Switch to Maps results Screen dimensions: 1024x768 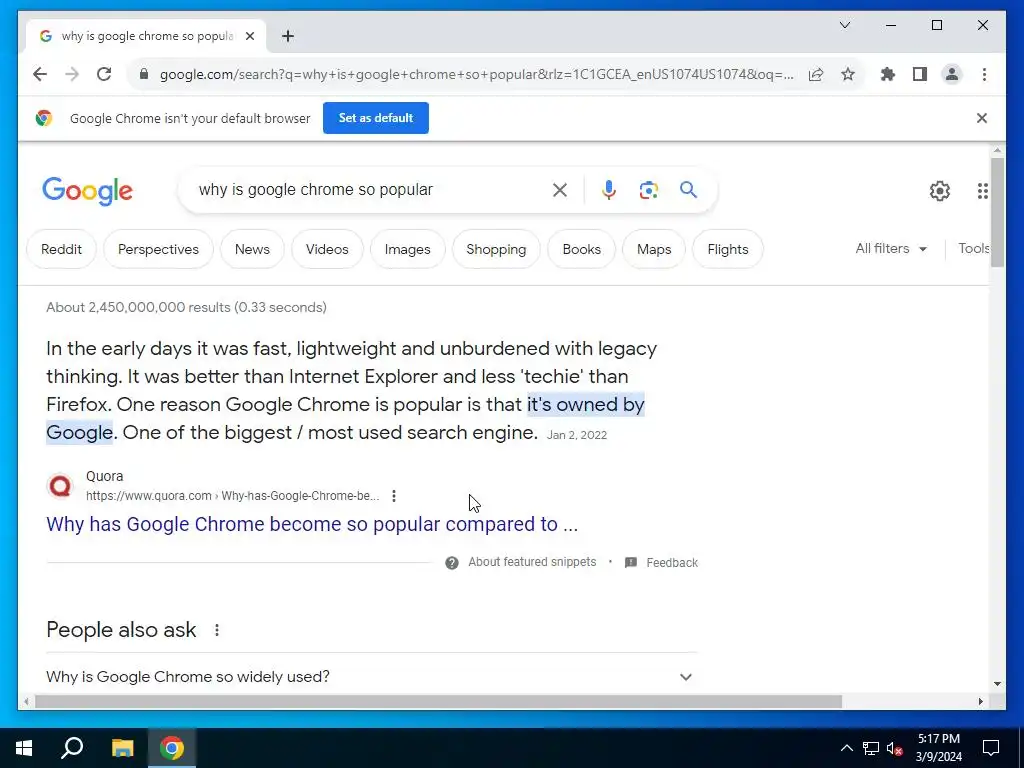654,249
